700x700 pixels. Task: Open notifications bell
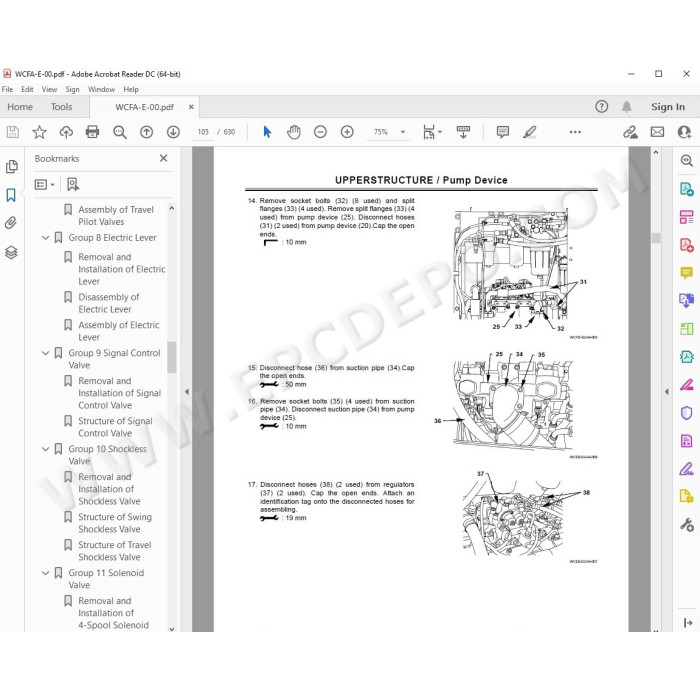[627, 106]
